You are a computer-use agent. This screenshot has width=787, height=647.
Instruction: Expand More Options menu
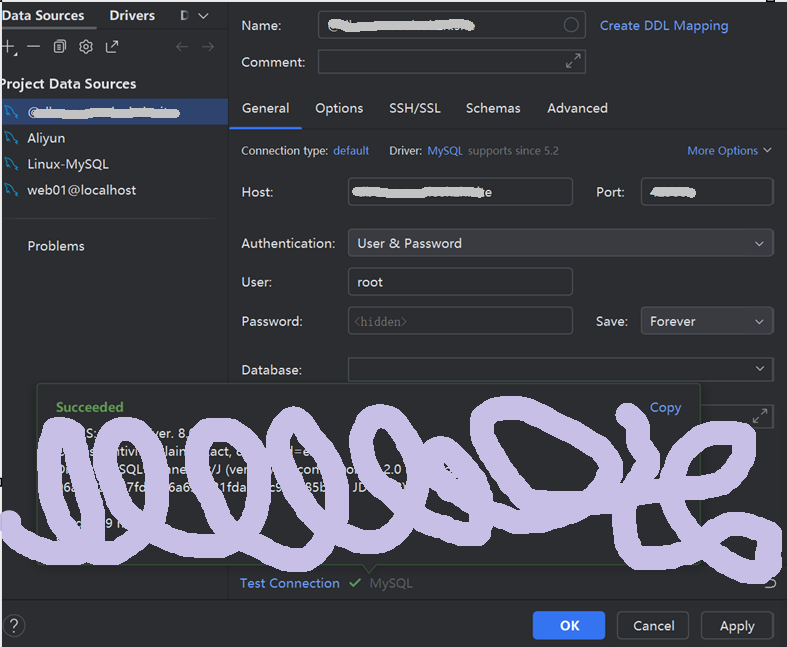tap(729, 151)
